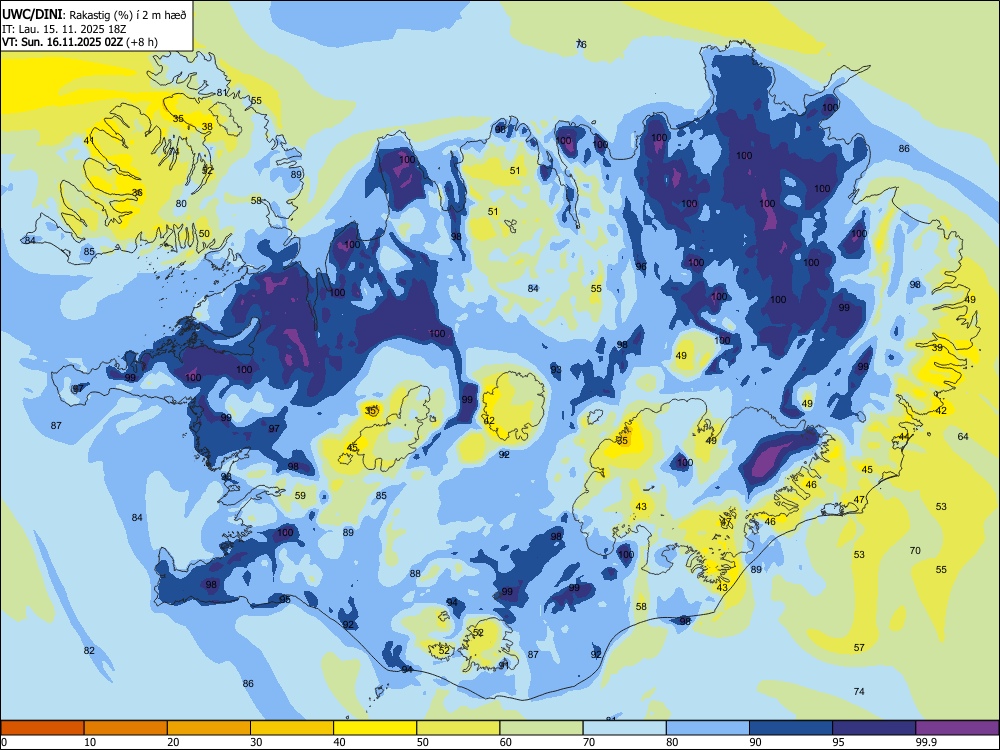Screen dimensions: 1000x750
Task: Click the '40' legend tick label
Action: click(x=339, y=742)
